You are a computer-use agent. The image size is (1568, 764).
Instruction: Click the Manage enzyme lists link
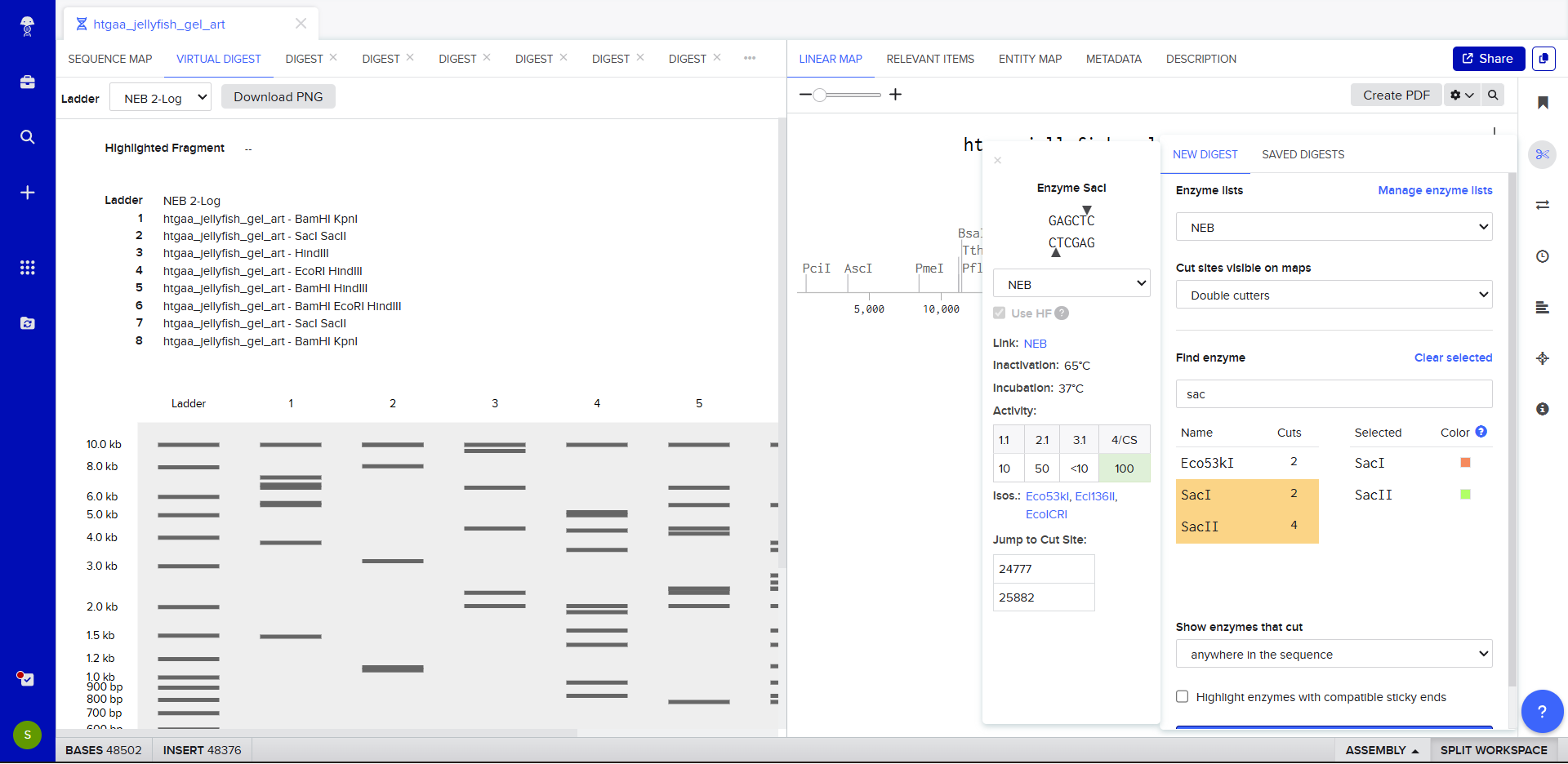click(x=1434, y=190)
